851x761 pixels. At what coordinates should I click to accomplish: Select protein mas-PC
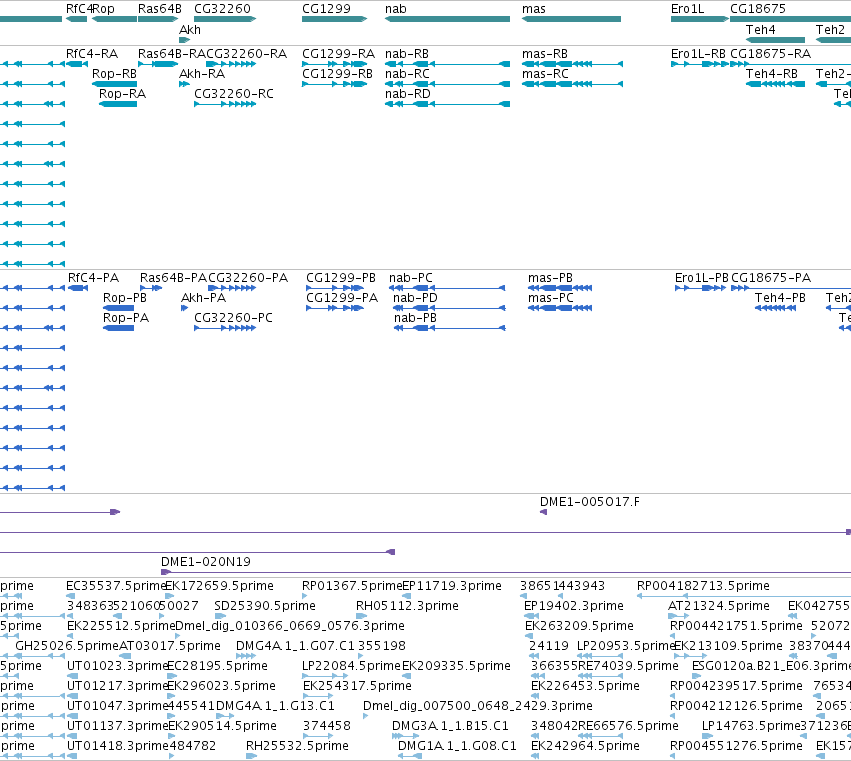coord(551,298)
